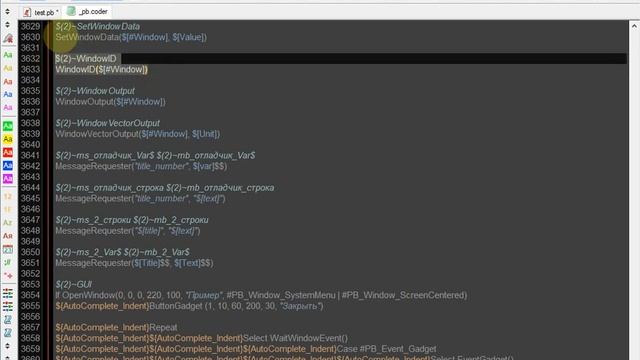Apply the red Aa text color
Screen dimensions: 640x360
[8, 82]
